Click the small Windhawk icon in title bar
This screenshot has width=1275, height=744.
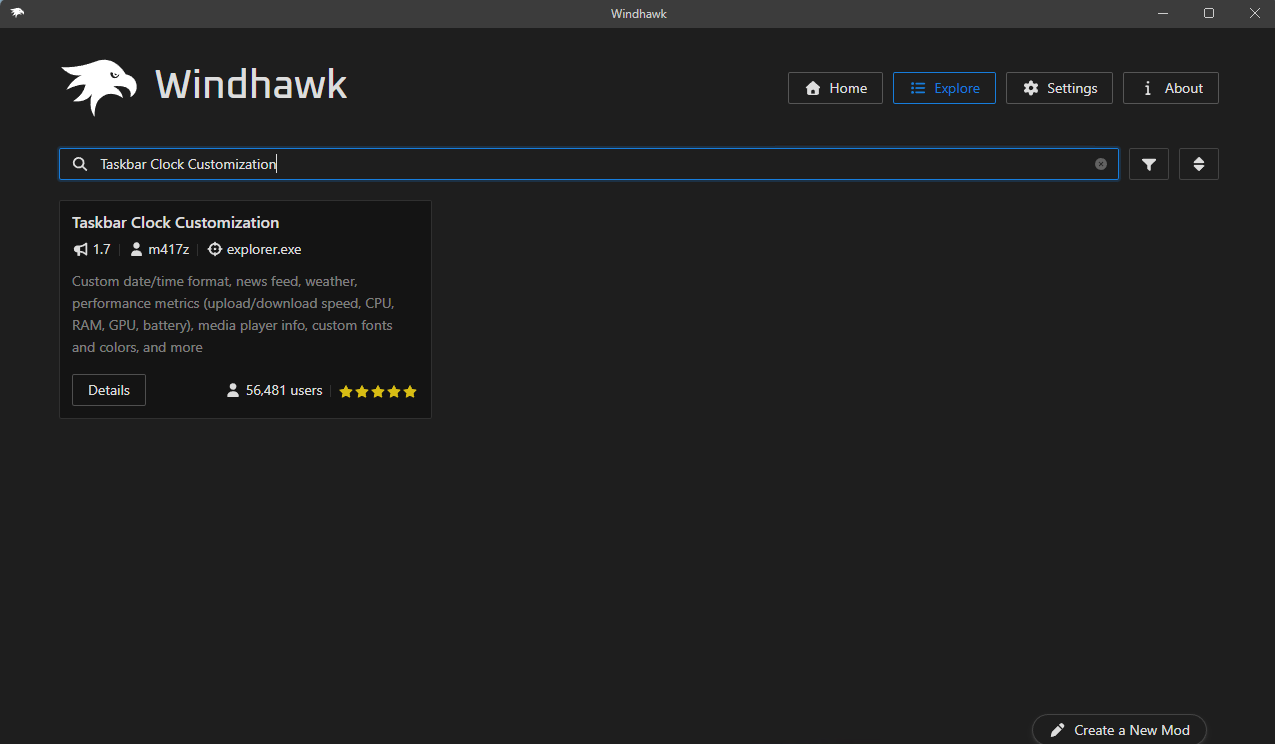click(17, 13)
